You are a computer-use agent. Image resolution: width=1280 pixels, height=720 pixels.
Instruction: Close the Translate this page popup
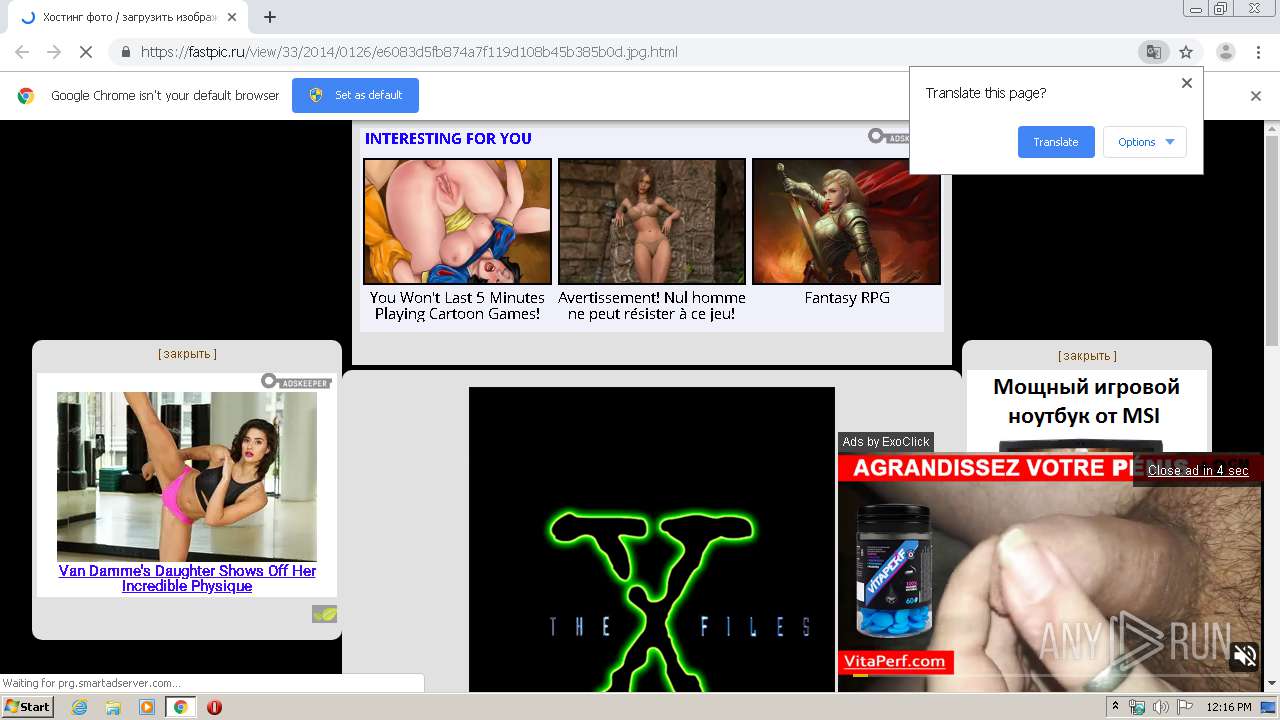point(1187,83)
